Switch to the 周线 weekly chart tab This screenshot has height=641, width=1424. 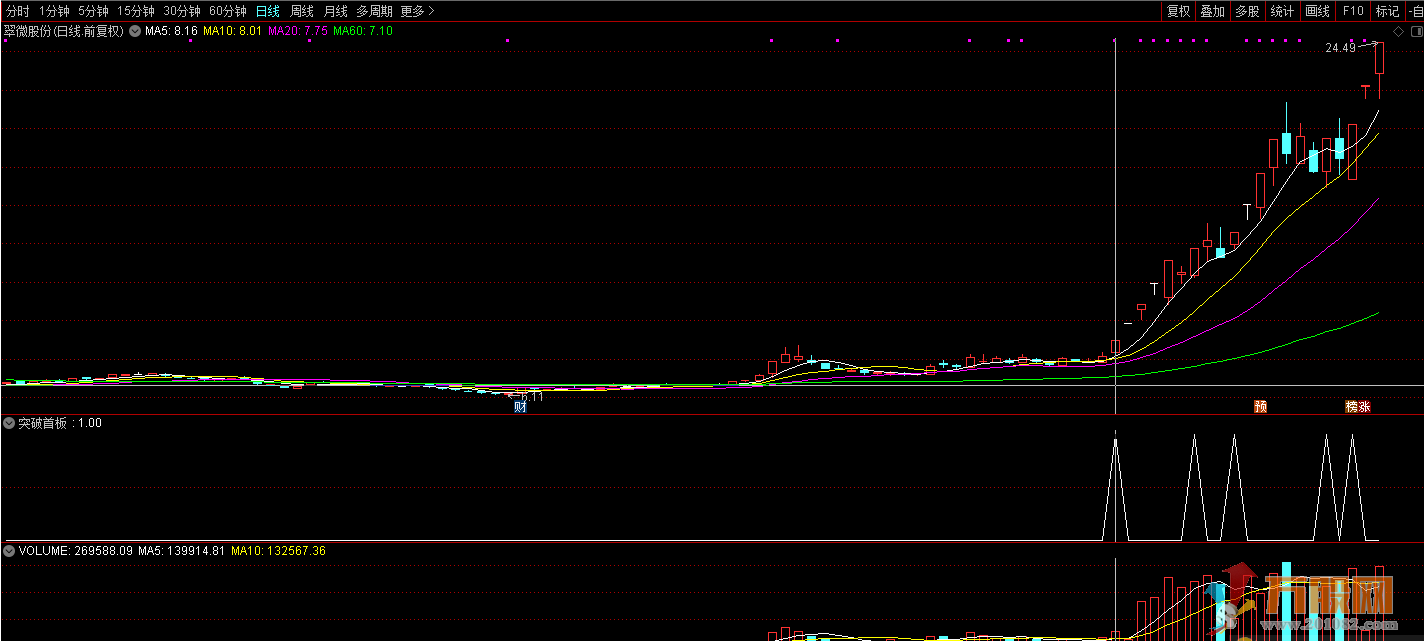click(301, 11)
